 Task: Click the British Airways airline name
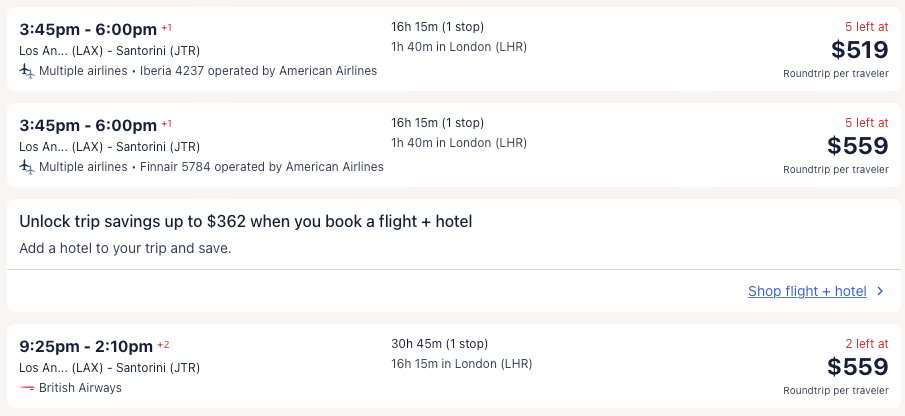click(80, 387)
